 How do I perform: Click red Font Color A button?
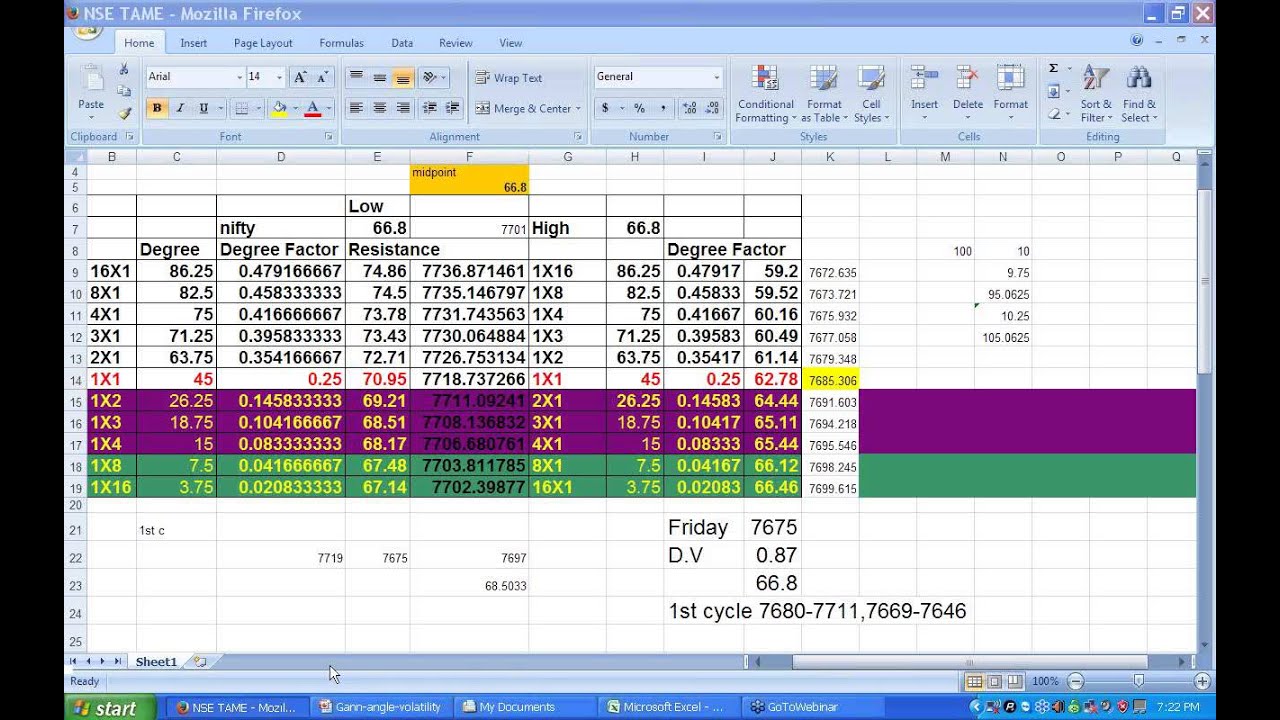point(312,108)
